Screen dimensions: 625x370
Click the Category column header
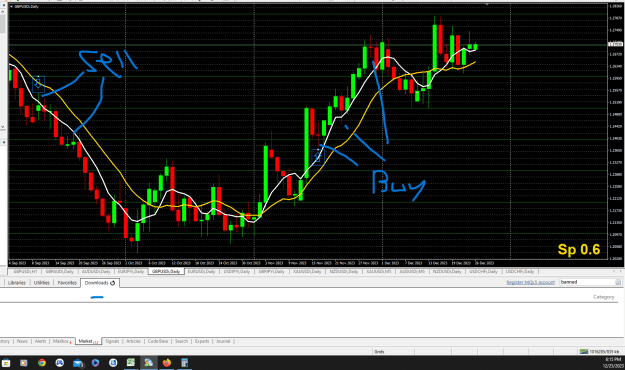(603, 297)
